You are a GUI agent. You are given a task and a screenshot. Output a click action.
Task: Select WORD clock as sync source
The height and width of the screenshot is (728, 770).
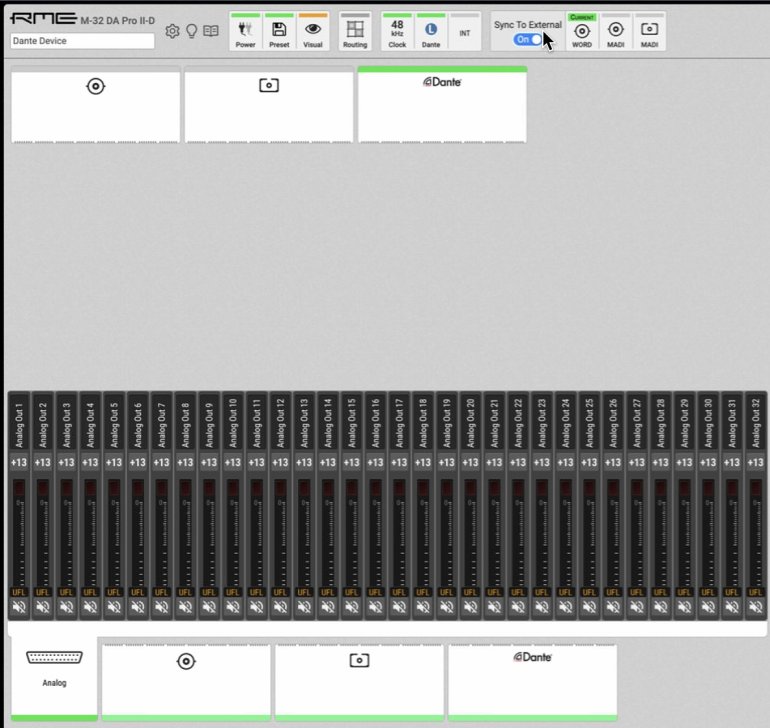tap(582, 32)
